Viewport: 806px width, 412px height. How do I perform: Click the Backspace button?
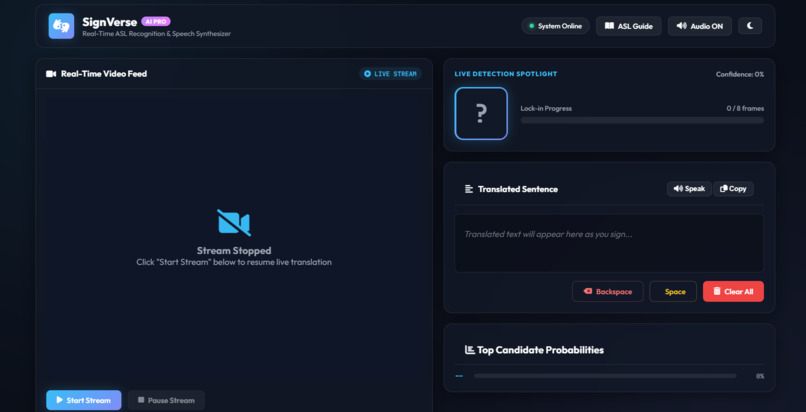[608, 291]
